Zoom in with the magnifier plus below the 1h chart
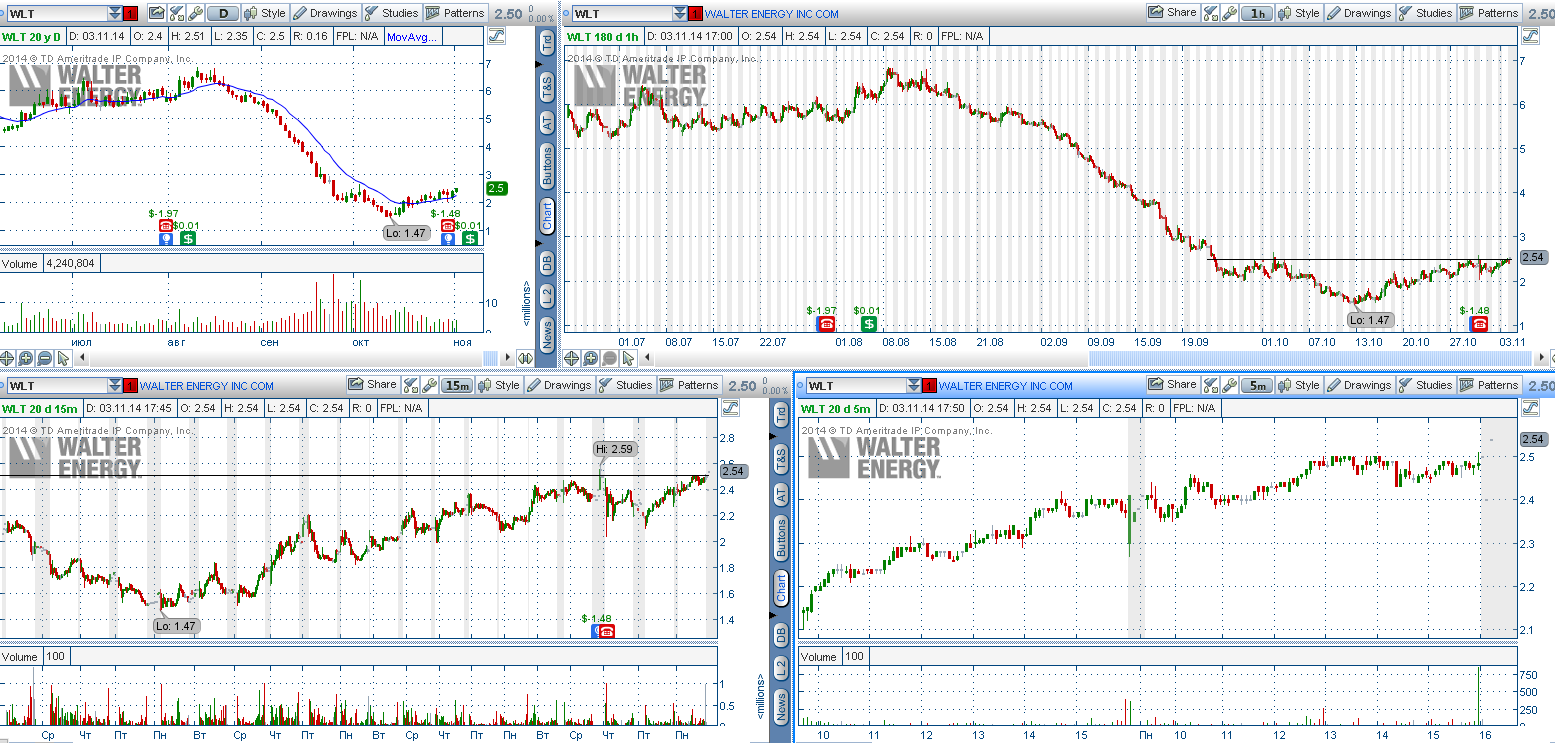1555x743 pixels. [591, 358]
